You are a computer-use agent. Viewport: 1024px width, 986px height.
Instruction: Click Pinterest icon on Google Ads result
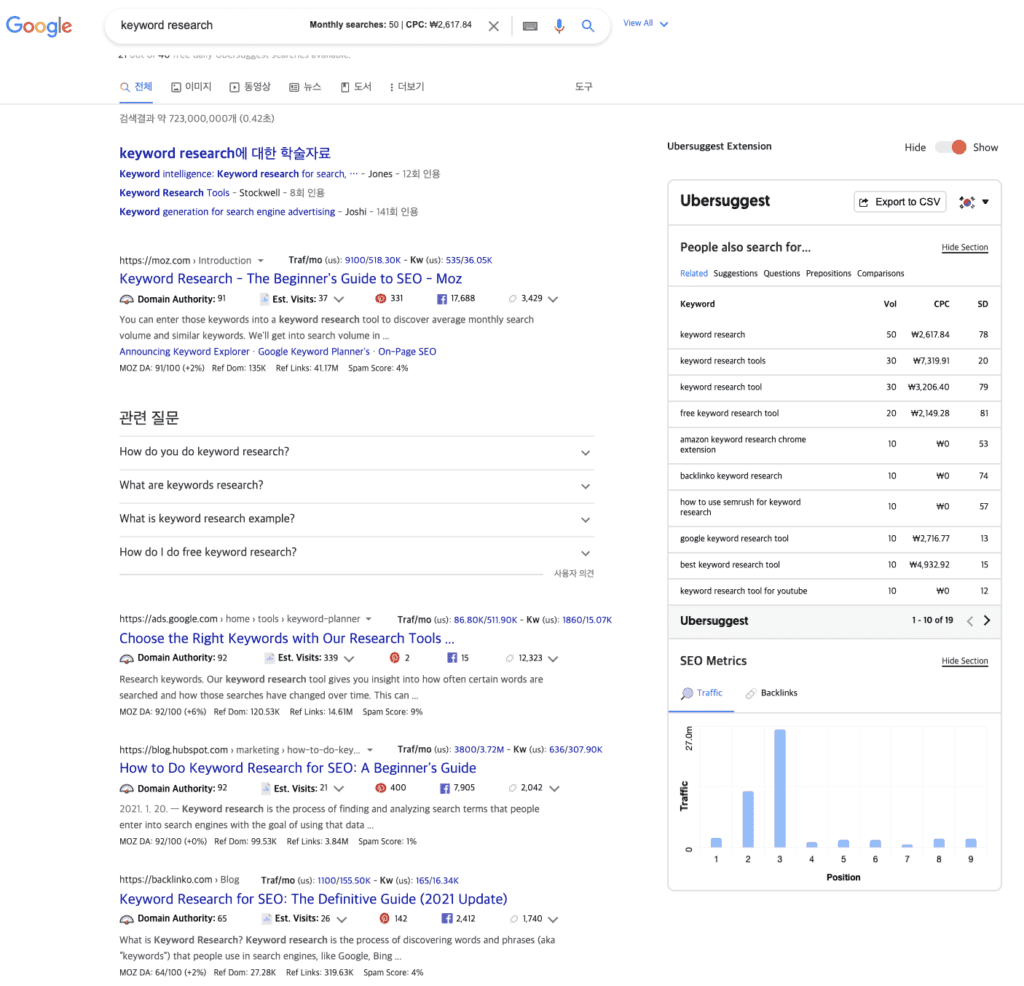coord(394,658)
